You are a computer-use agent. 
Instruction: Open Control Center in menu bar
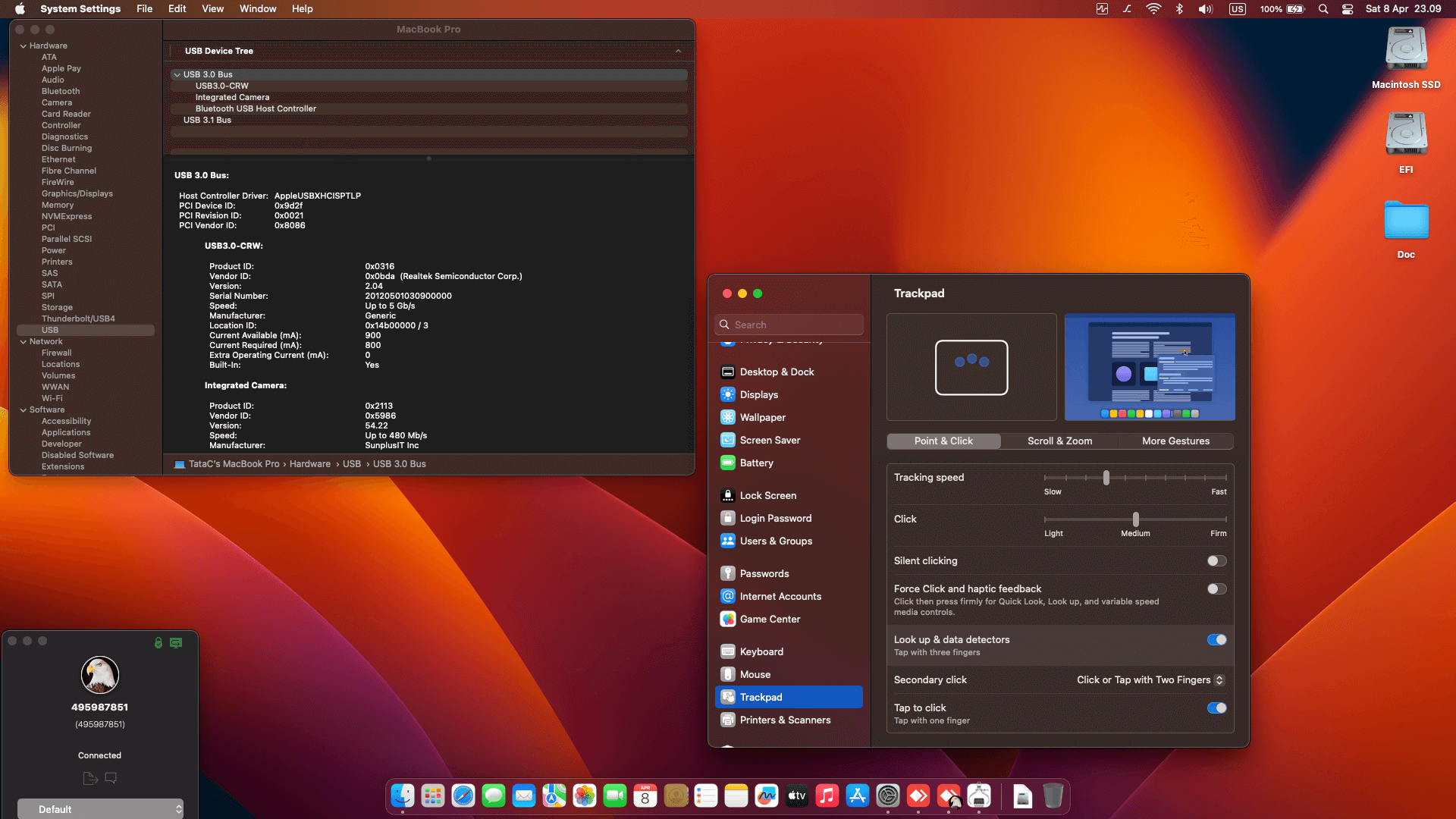1348,9
